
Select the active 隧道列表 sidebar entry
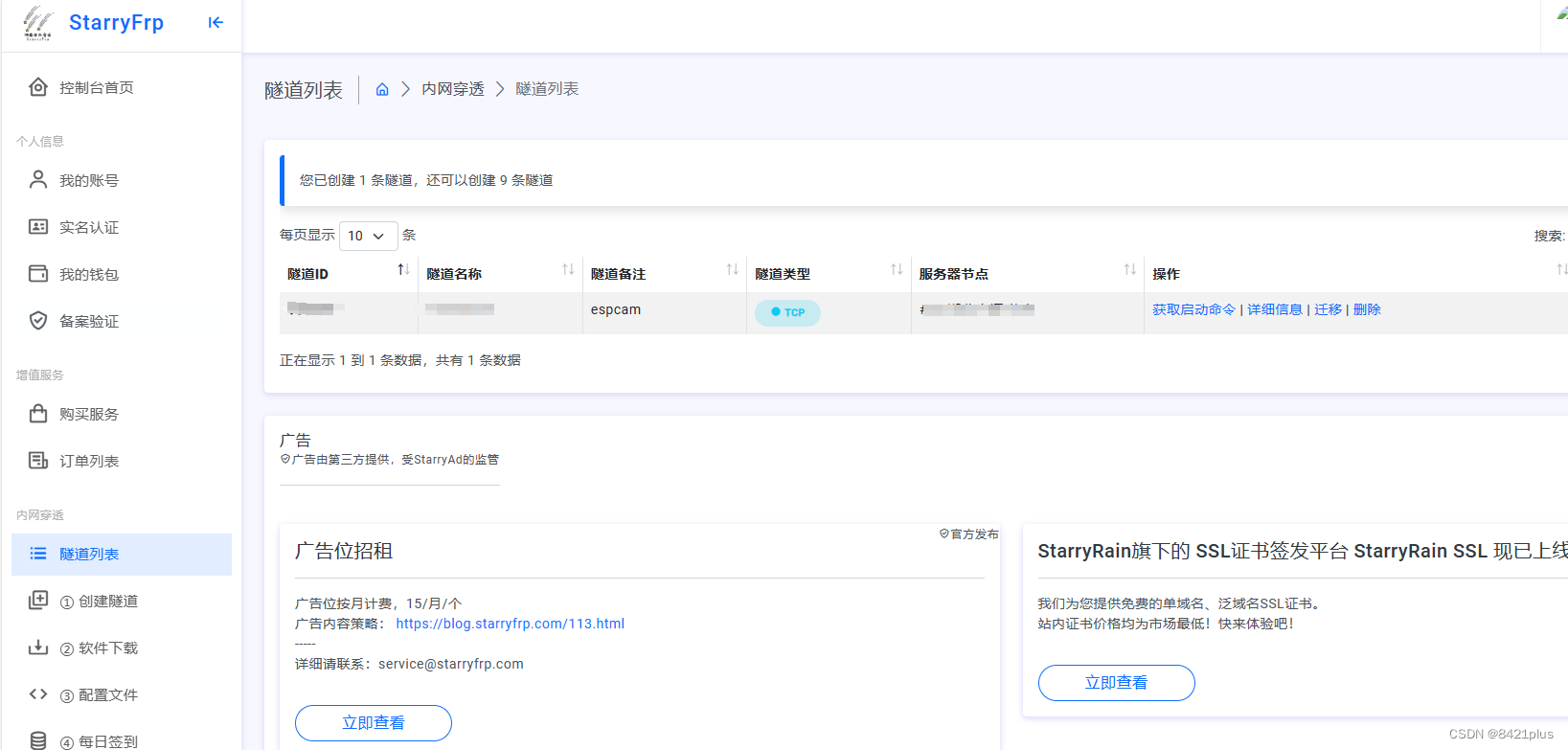(x=122, y=554)
